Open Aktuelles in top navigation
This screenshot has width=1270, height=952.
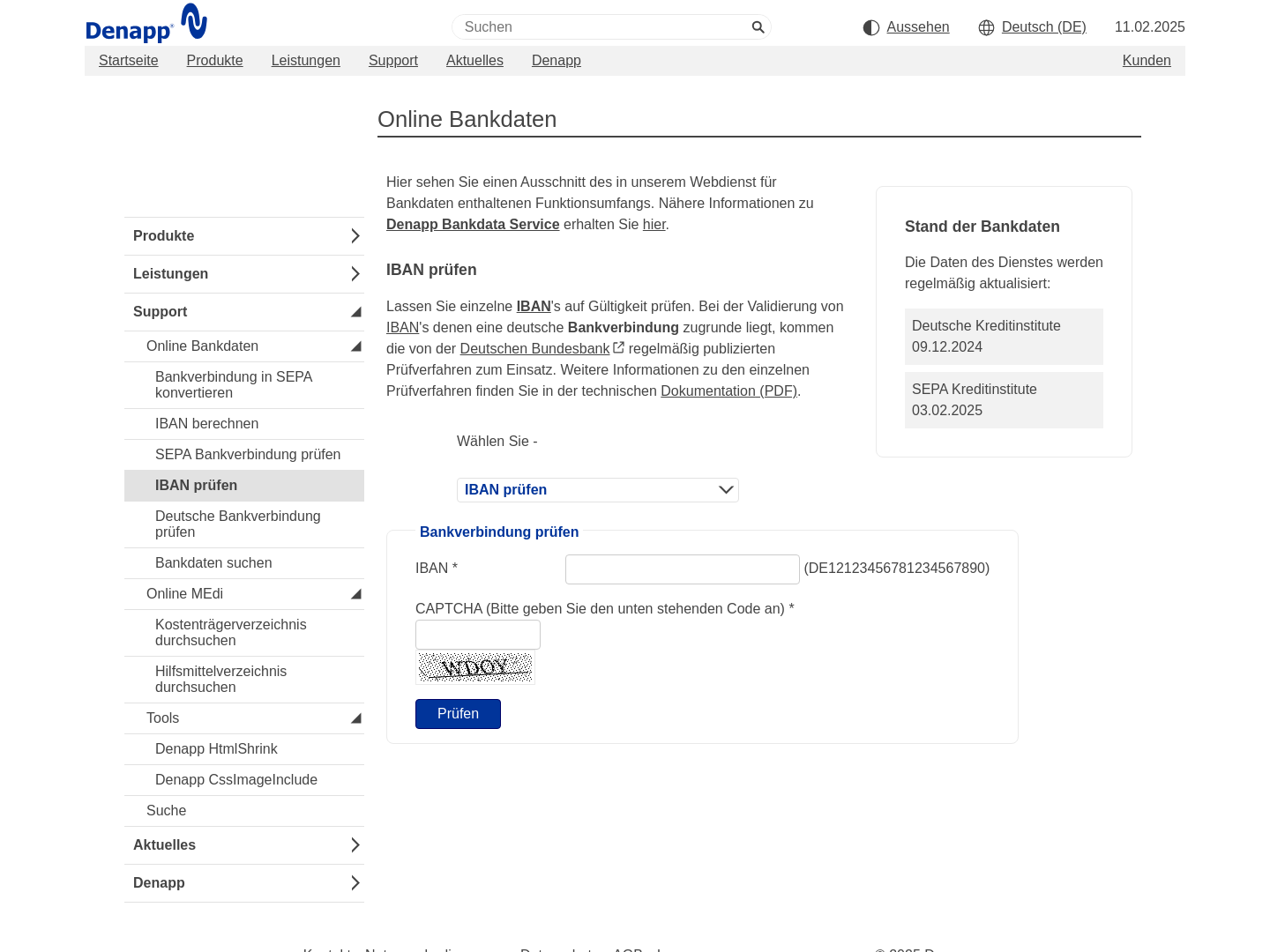474,61
